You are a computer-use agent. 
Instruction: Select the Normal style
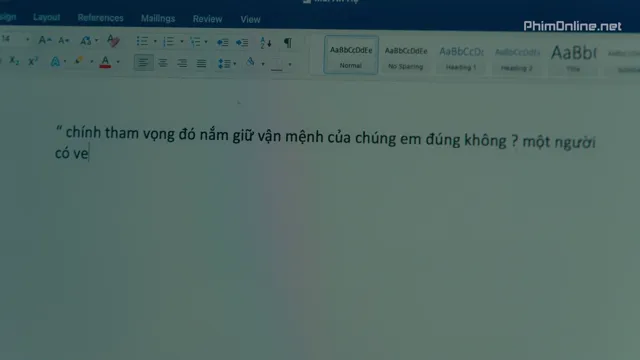351,55
